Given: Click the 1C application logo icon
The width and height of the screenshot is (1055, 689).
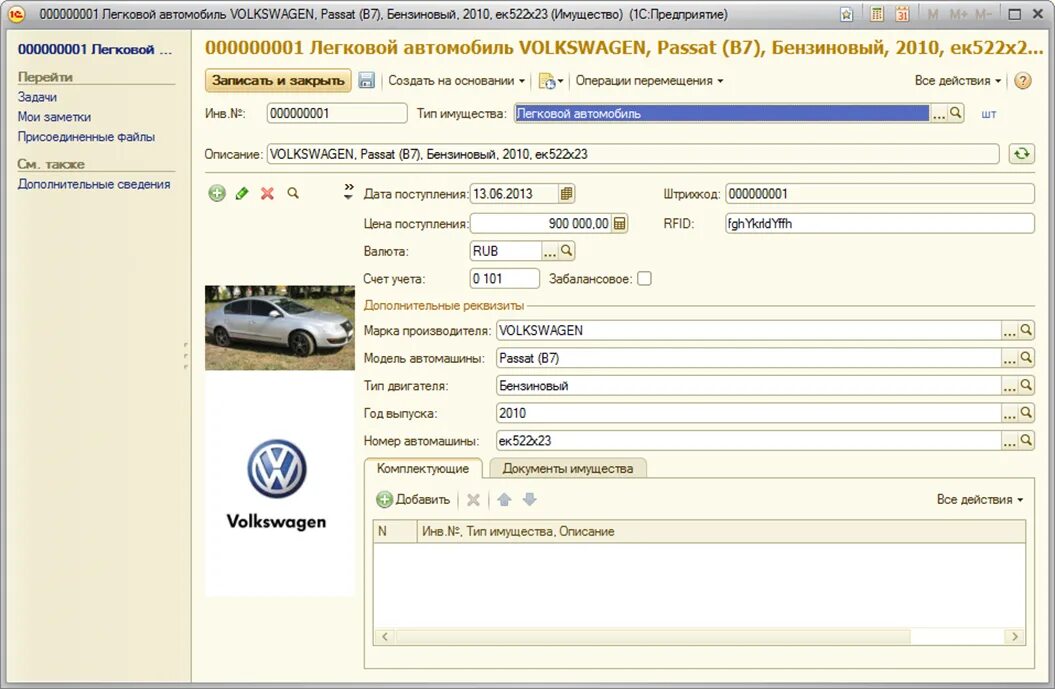Looking at the screenshot, I should tap(15, 13).
